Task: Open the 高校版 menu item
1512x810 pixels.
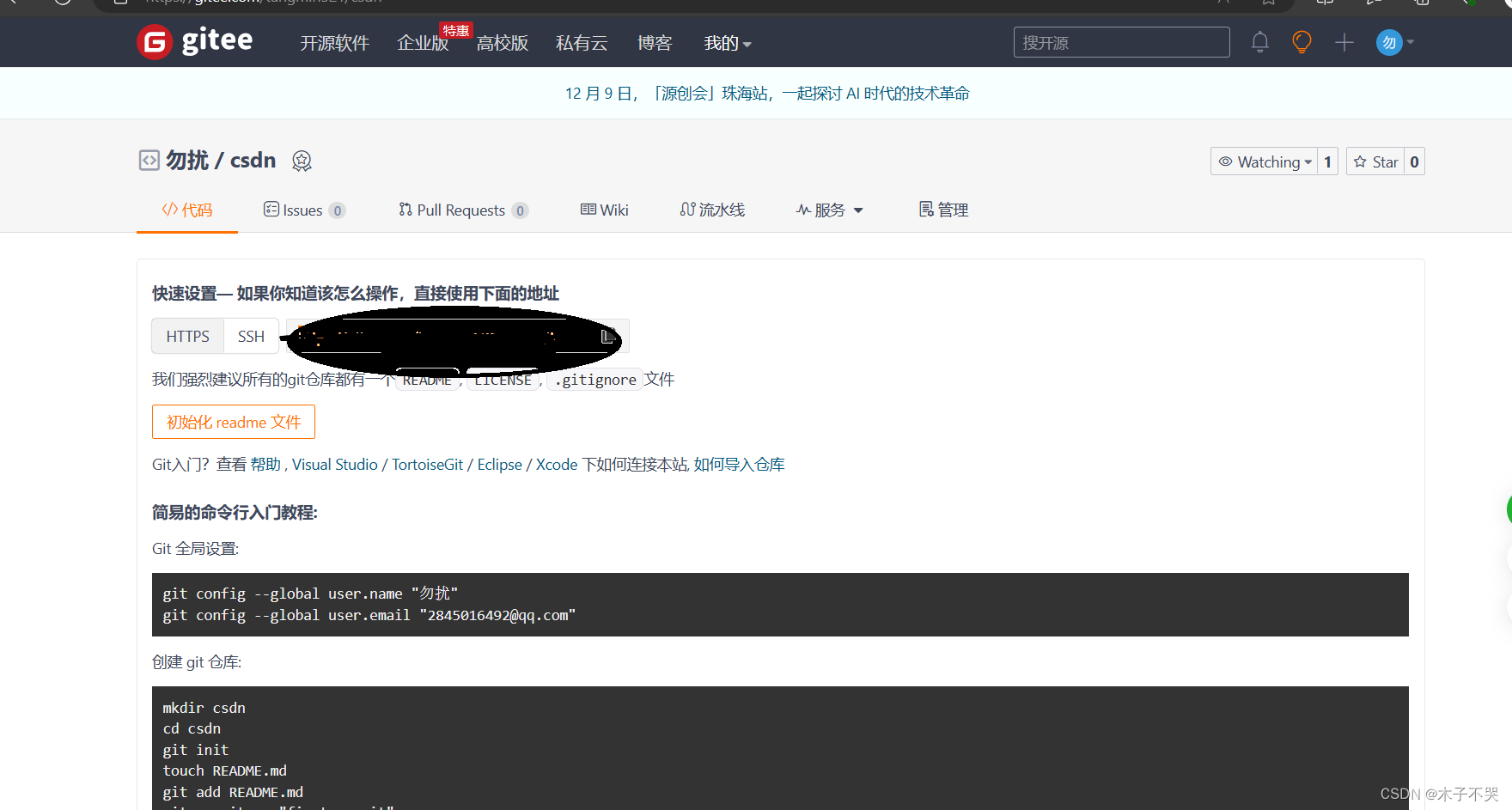Action: [x=503, y=43]
